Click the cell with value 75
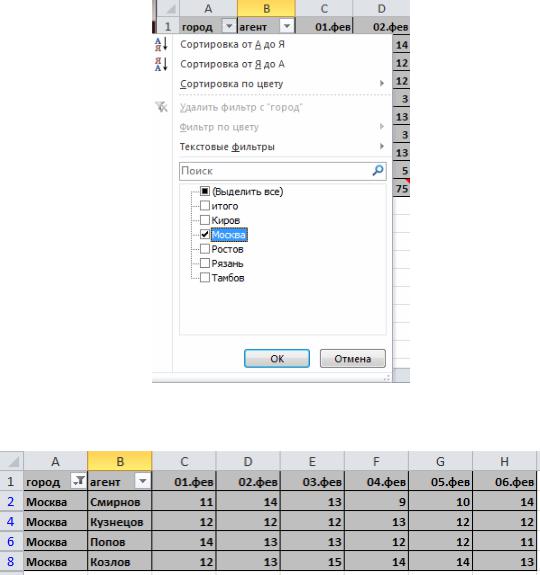The image size is (540, 575). (401, 188)
